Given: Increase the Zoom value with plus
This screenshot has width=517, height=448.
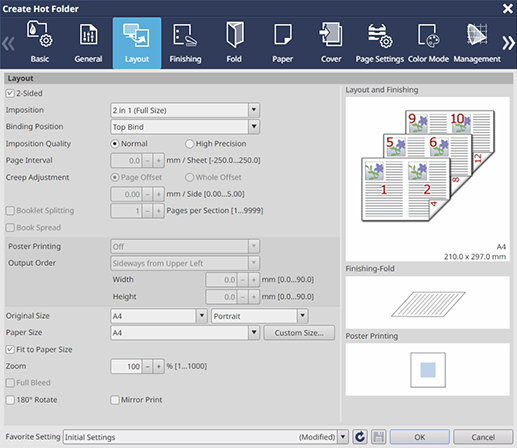Looking at the screenshot, I should [159, 366].
